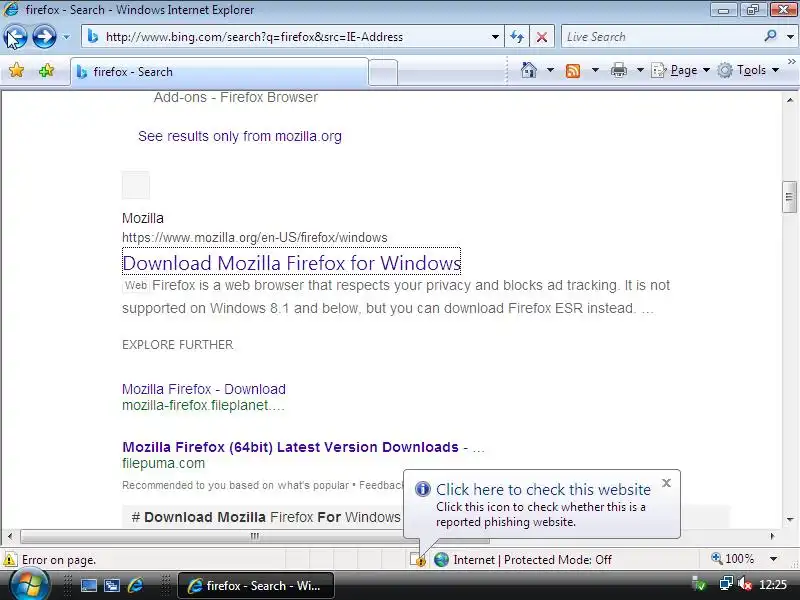Screen dimensions: 800x600
Task: Select the 'firefox - Search' tab
Action: click(x=219, y=72)
